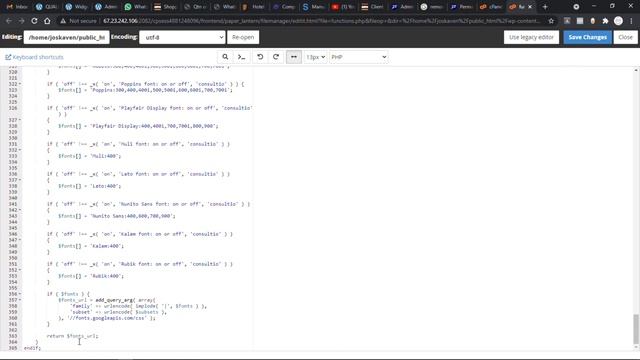The height and width of the screenshot is (360, 640).
Task: Close the active file editor tab
Action: tap(530, 7)
